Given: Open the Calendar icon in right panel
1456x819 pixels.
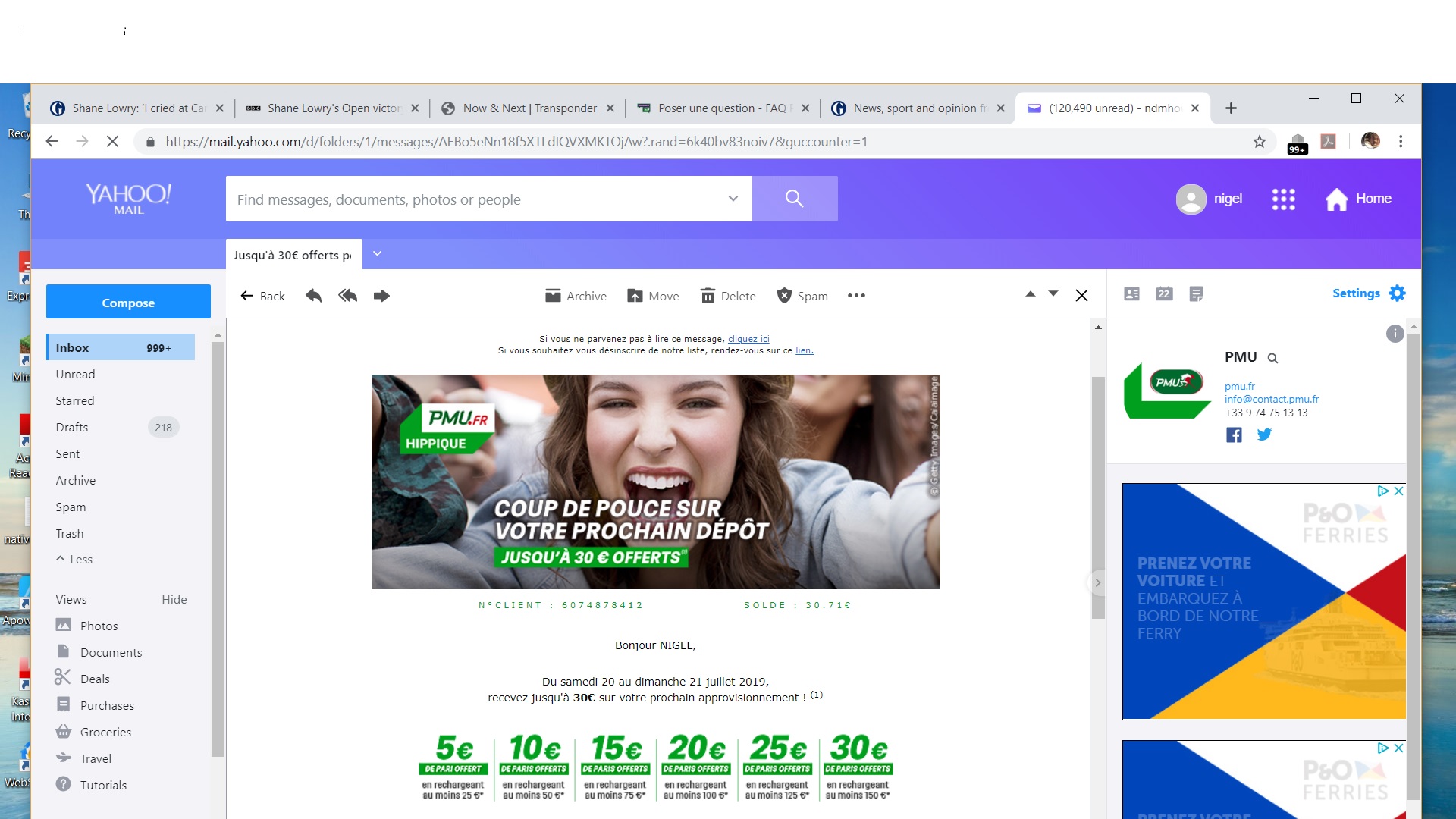Looking at the screenshot, I should (x=1164, y=293).
